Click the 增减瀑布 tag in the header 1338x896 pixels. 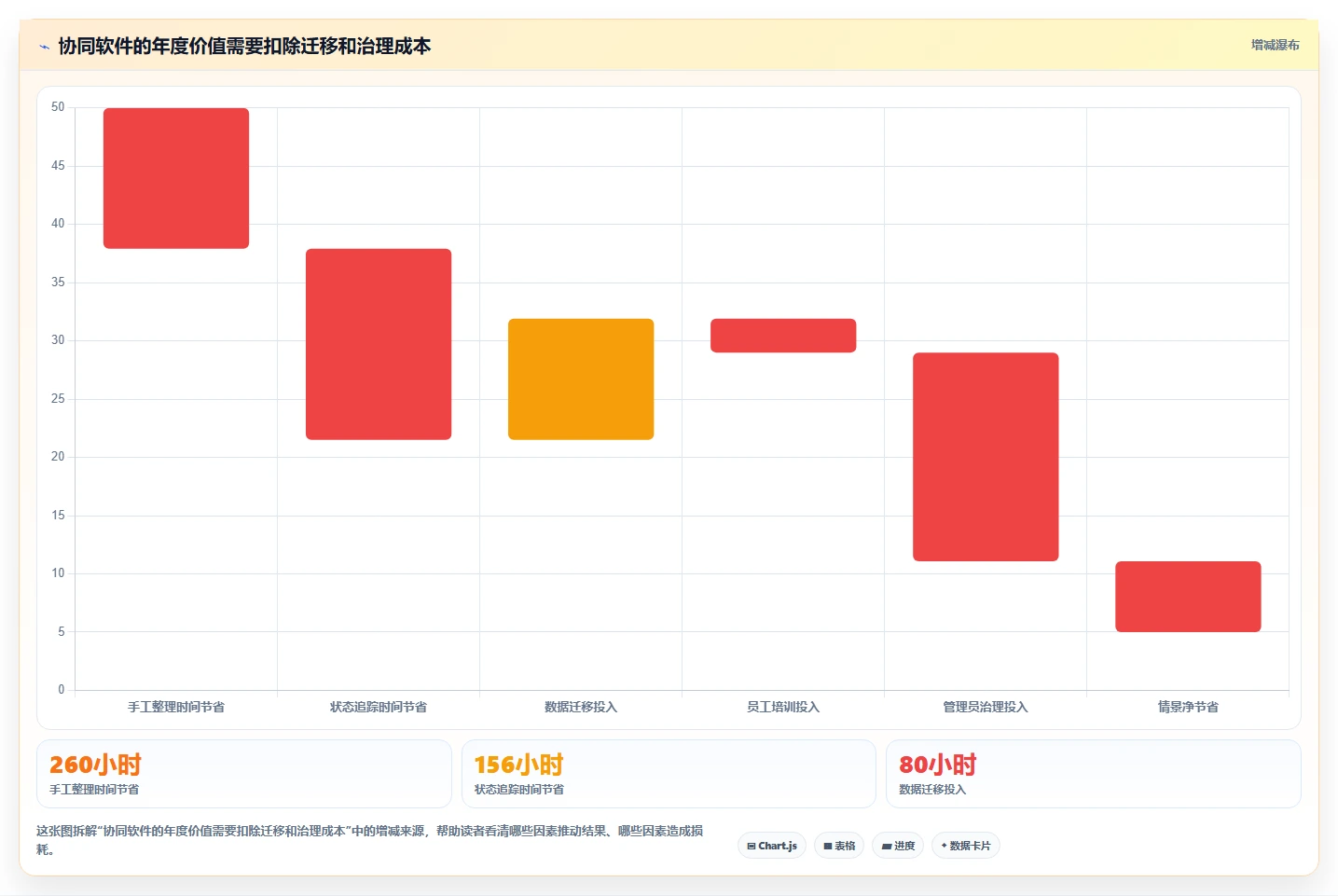(1275, 45)
